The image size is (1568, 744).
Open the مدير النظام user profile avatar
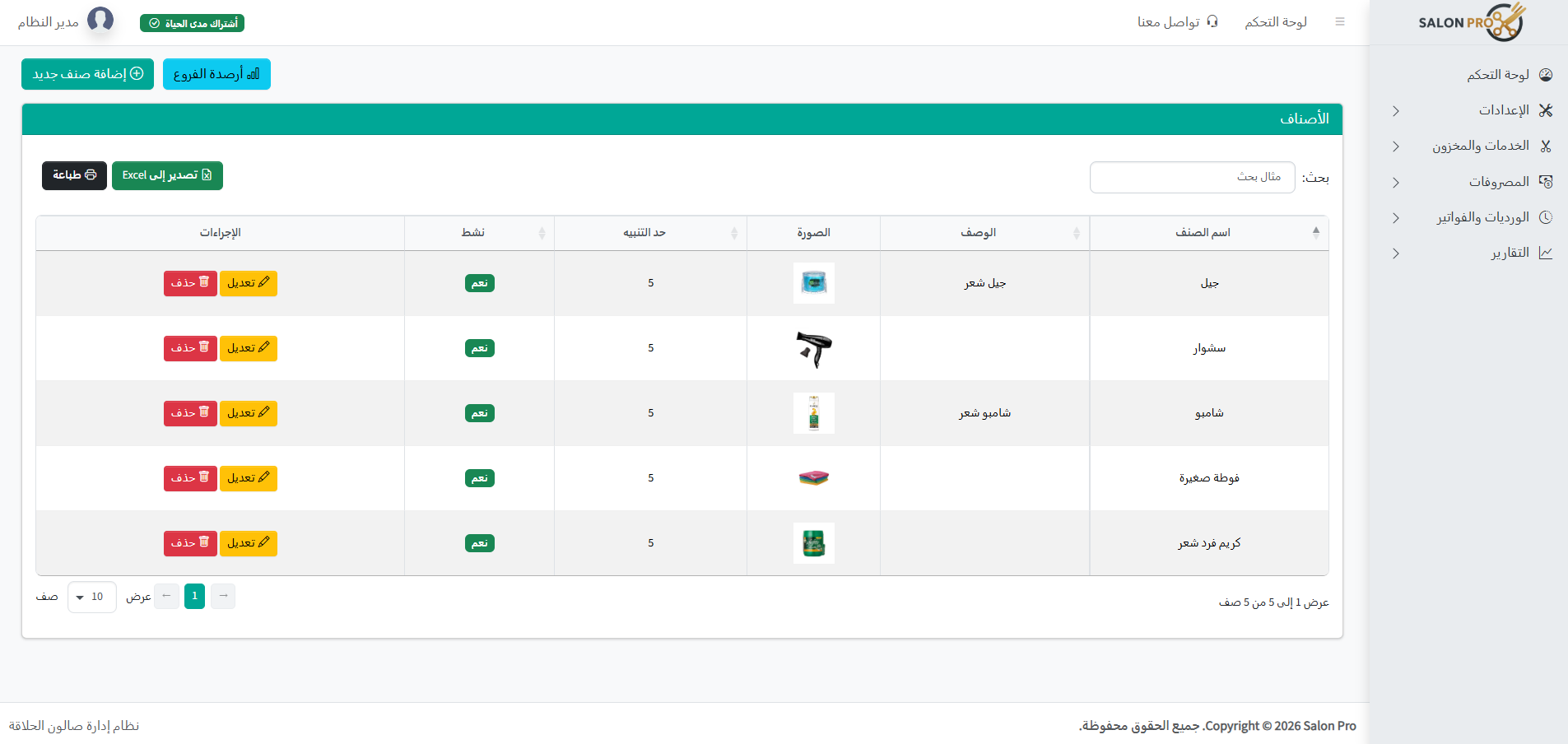point(102,19)
